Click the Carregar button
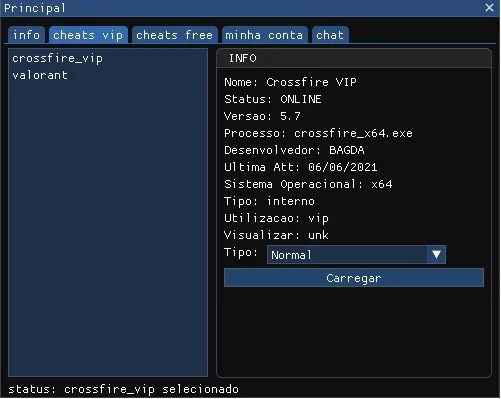 (354, 278)
